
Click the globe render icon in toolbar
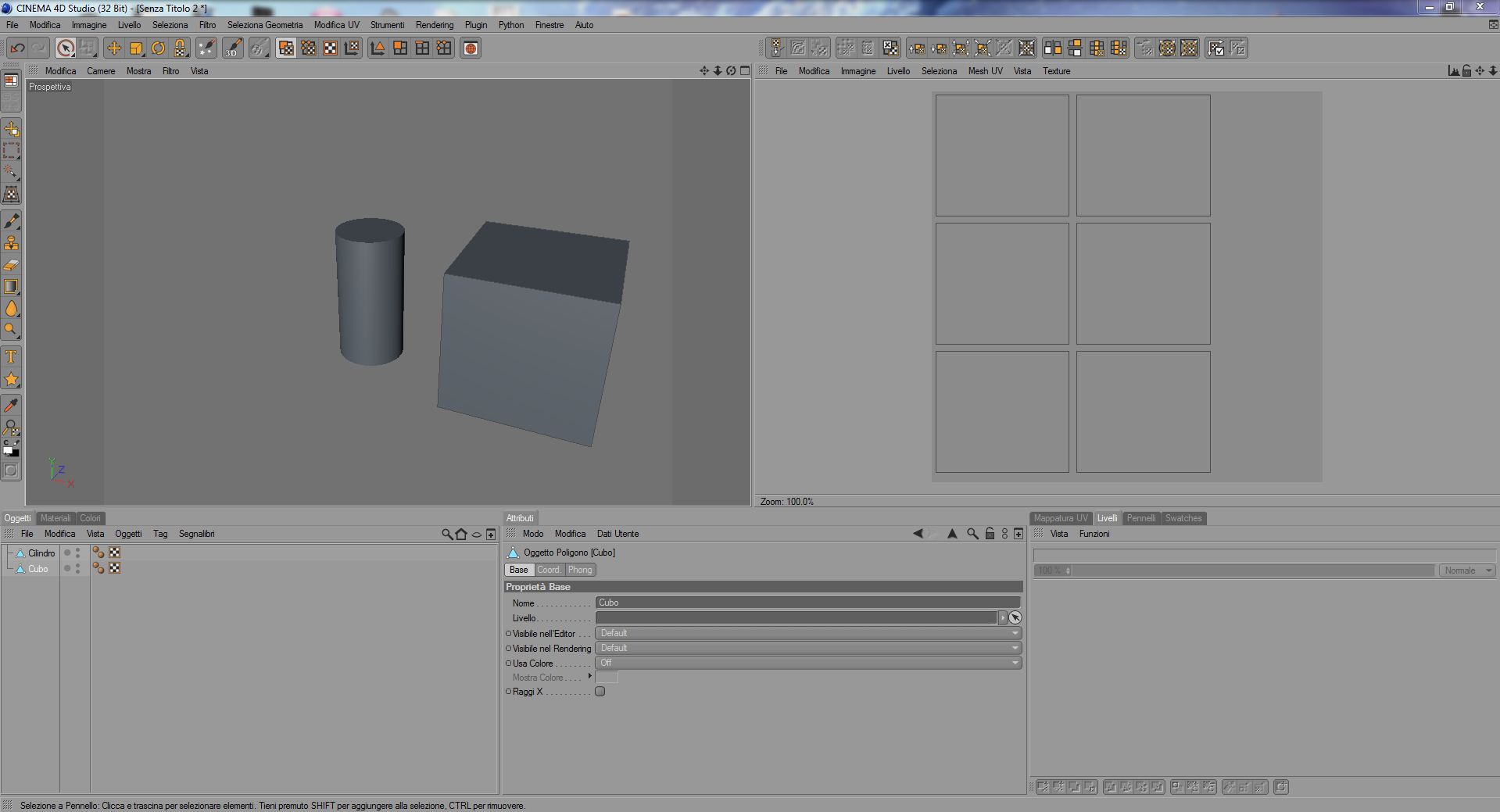(x=471, y=48)
